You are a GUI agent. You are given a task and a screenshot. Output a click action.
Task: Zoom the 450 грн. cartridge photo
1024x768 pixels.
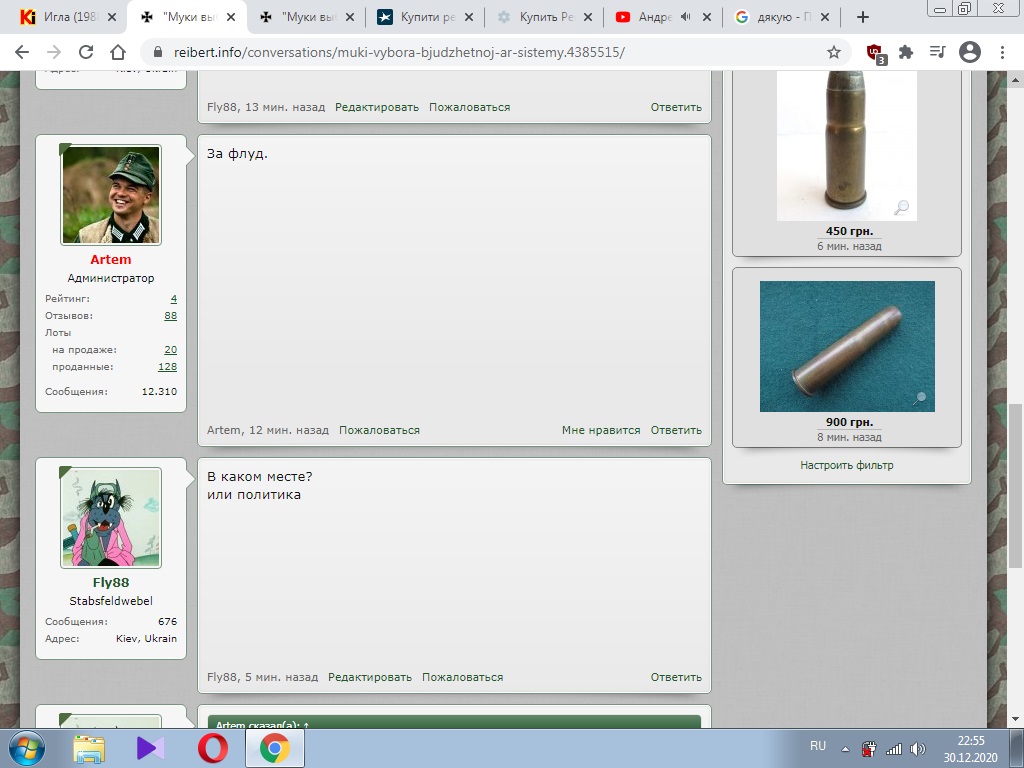(901, 208)
